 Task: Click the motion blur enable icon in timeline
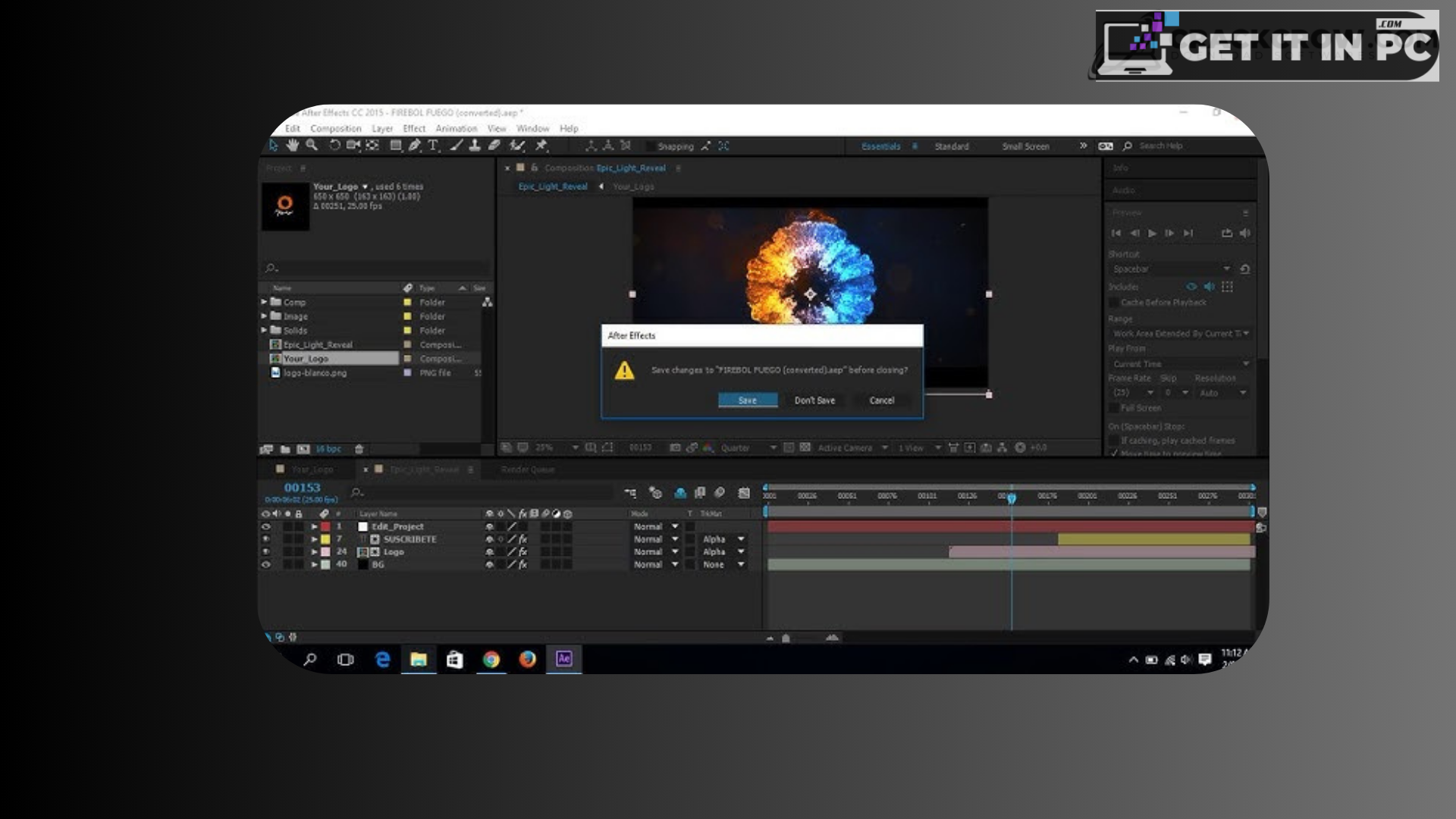point(720,493)
